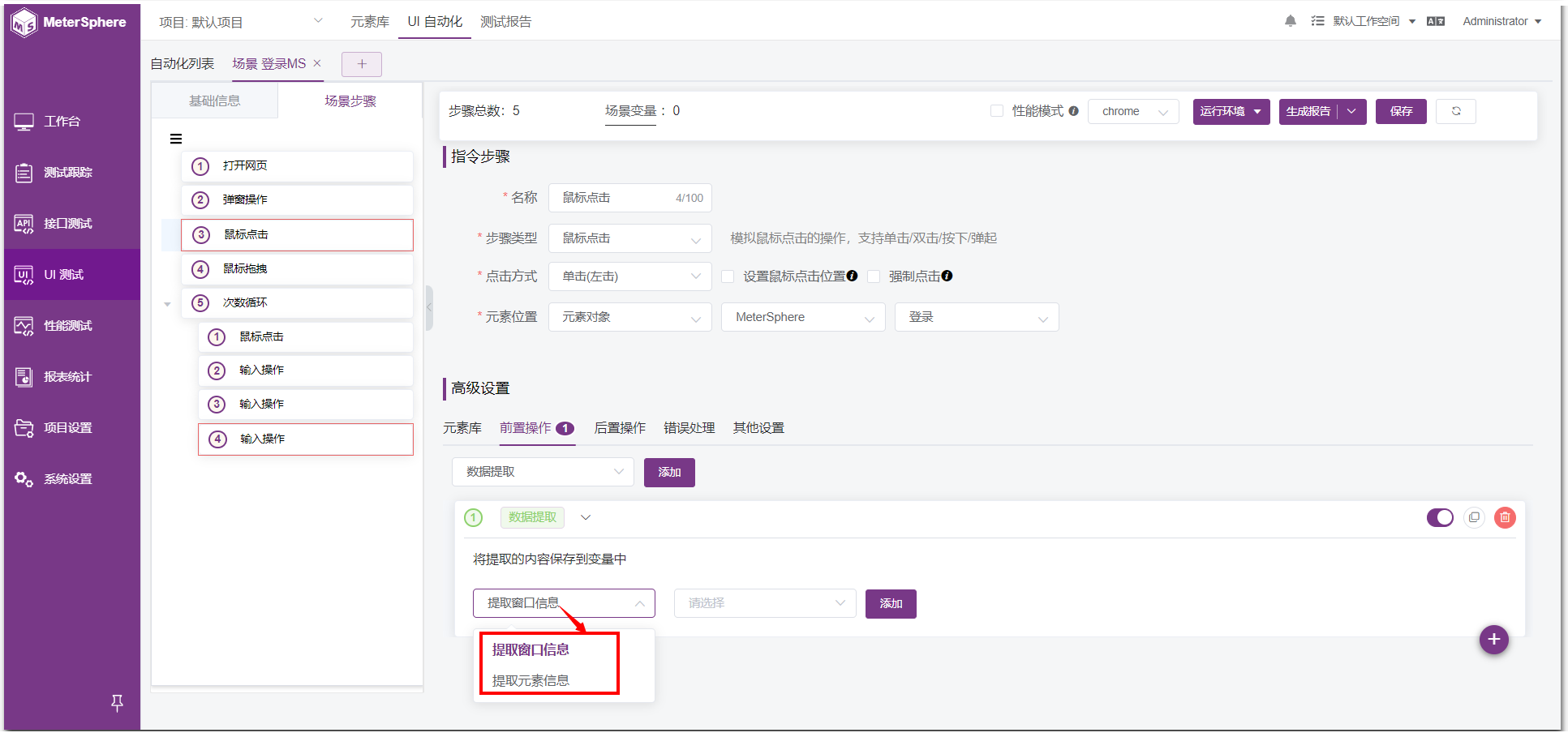The image size is (1568, 737).
Task: Click the refresh icon button
Action: (1456, 111)
